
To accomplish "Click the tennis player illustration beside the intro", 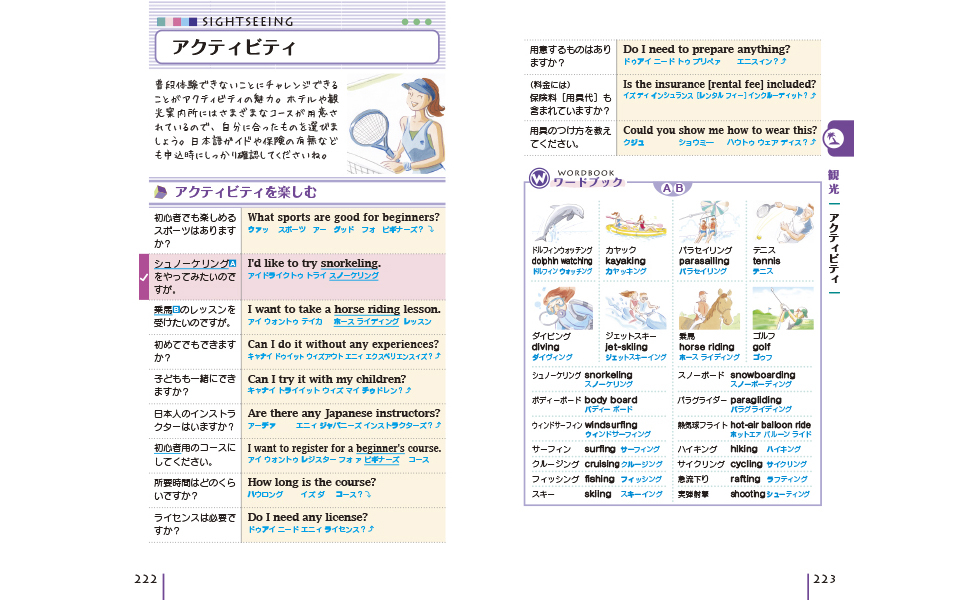I will pos(397,125).
